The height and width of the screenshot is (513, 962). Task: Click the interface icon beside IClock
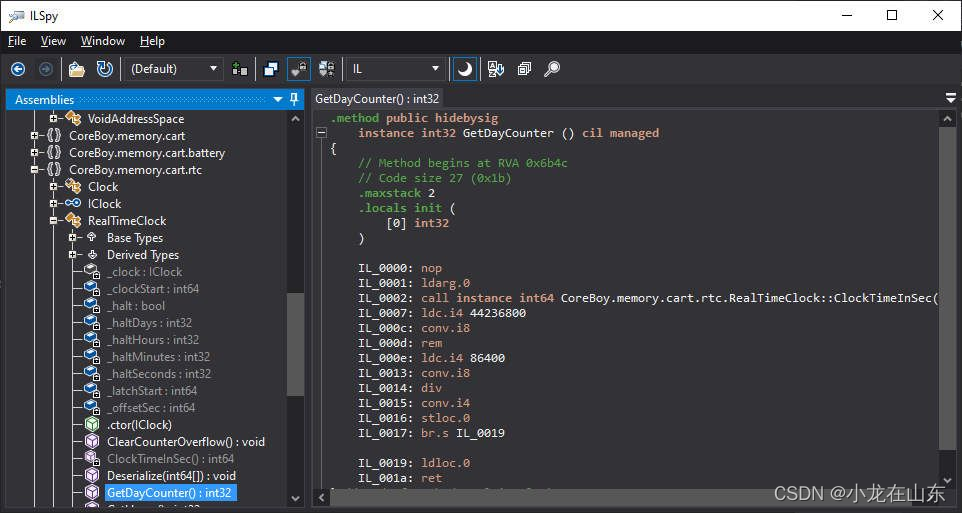click(x=73, y=204)
